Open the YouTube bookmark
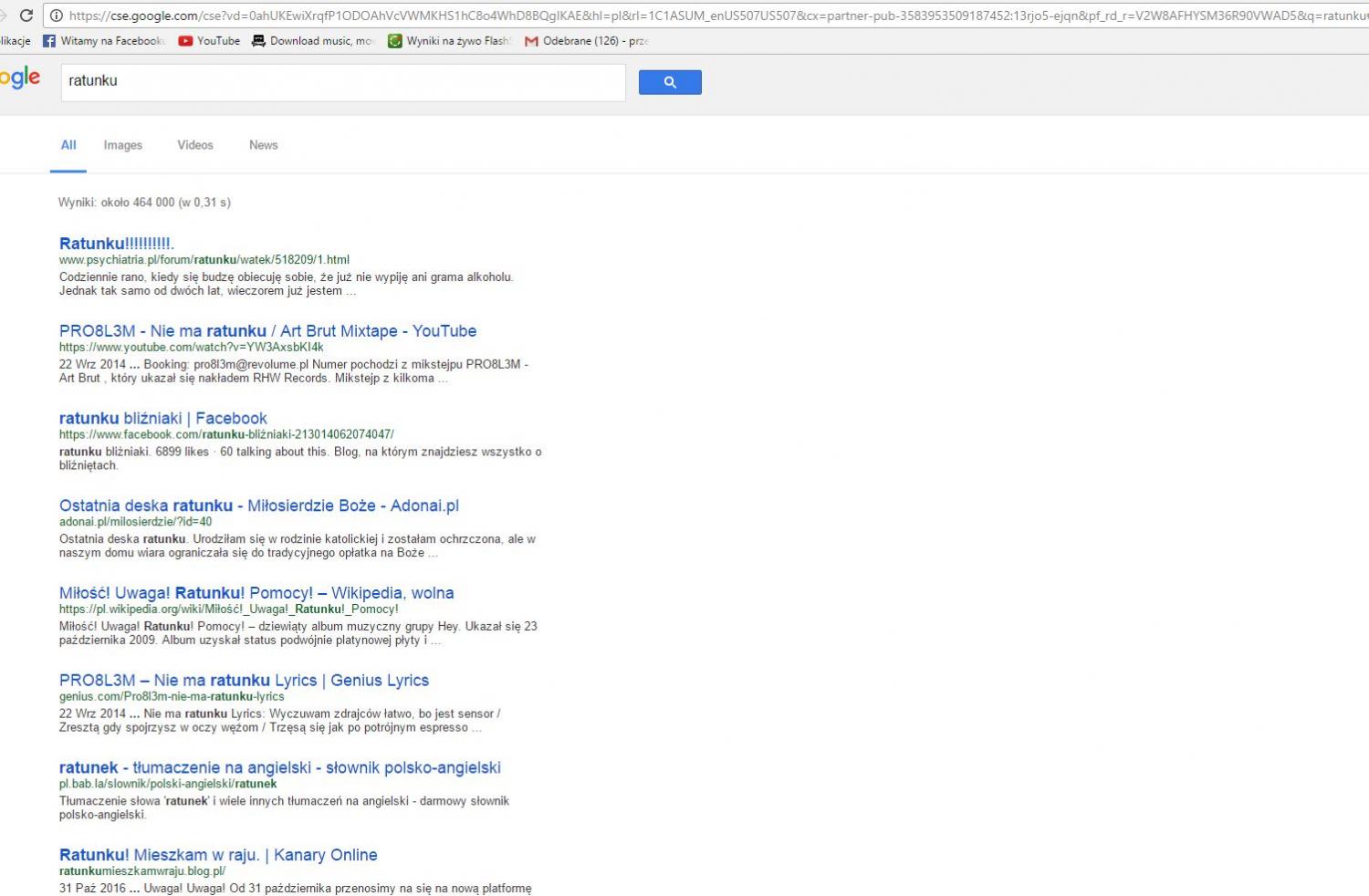 tap(209, 41)
